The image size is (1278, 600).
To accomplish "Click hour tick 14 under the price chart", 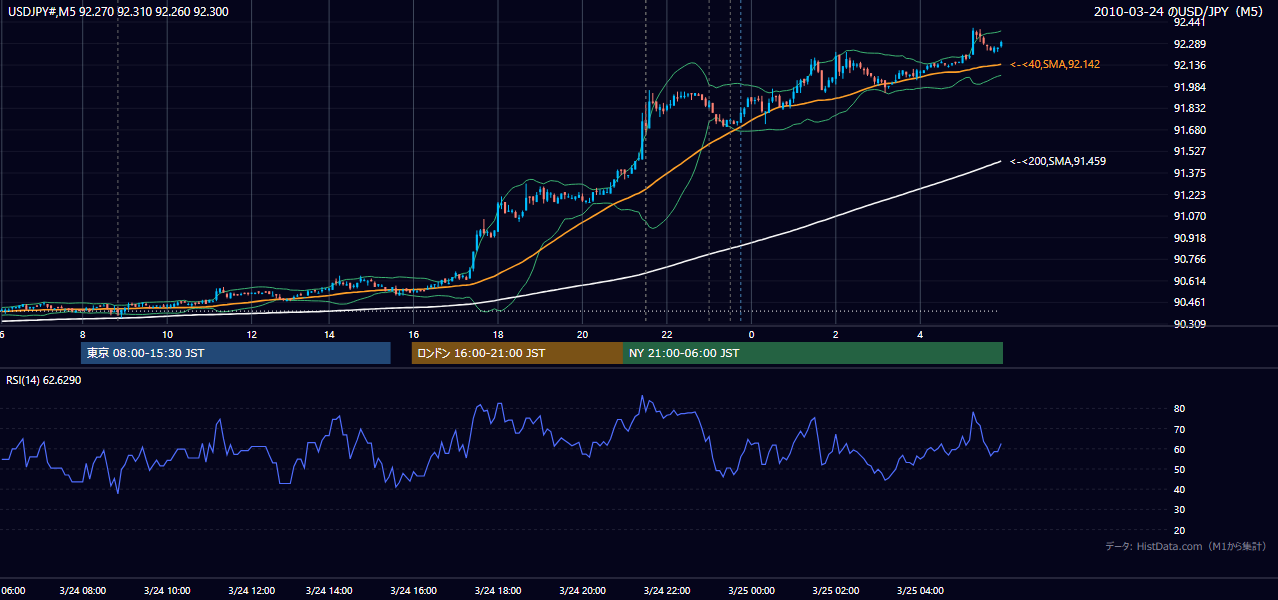I will [329, 334].
